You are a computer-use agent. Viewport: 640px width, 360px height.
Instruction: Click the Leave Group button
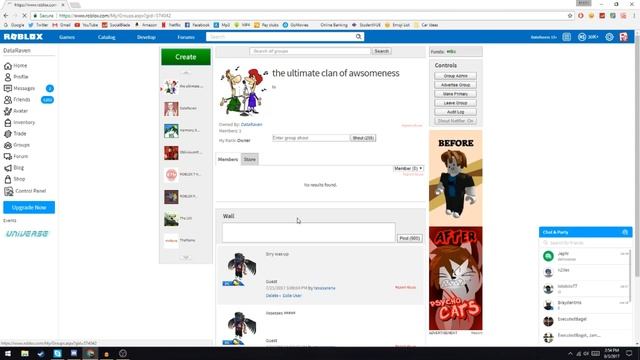pos(456,103)
